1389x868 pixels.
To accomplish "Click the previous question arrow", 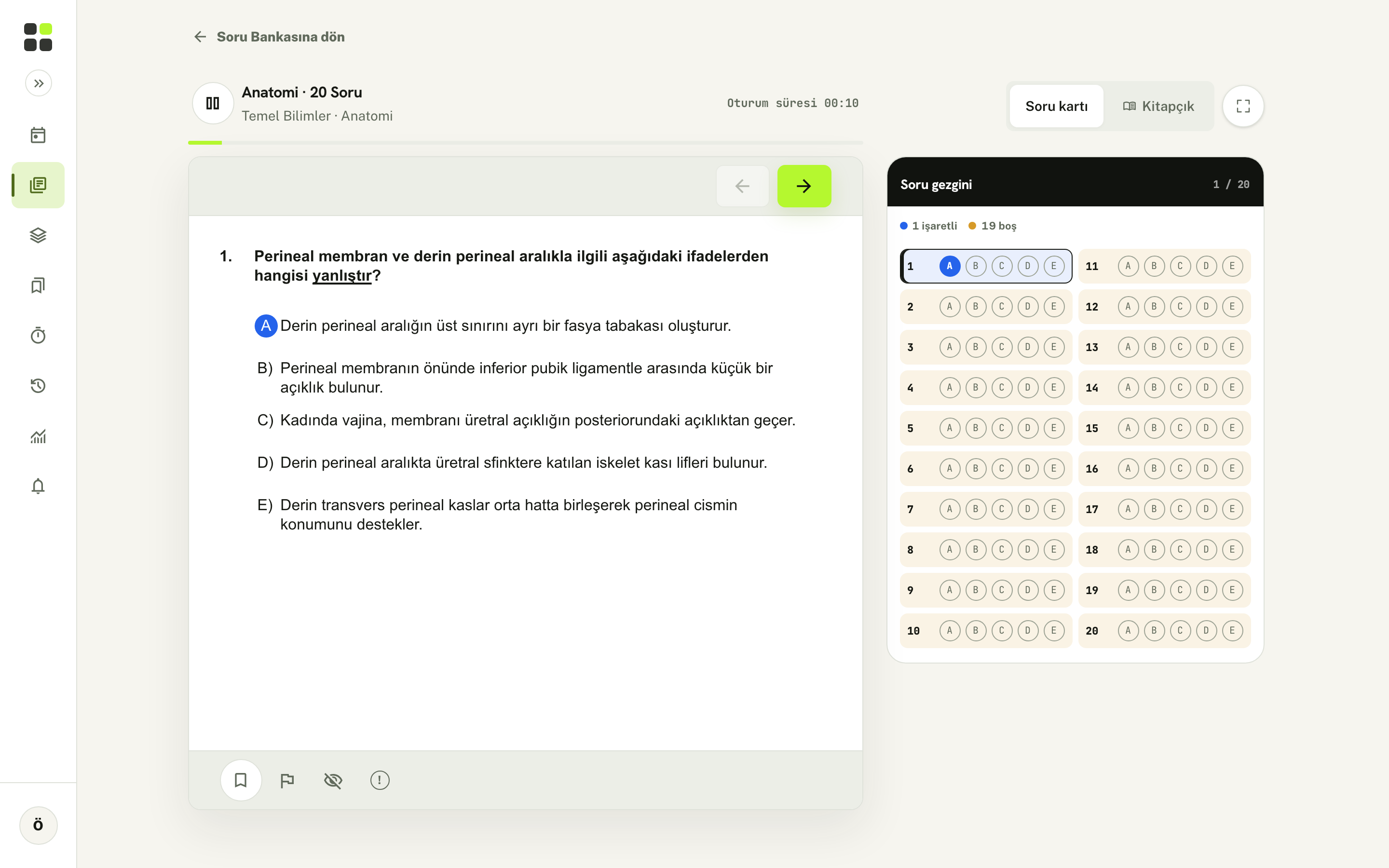I will tap(742, 186).
